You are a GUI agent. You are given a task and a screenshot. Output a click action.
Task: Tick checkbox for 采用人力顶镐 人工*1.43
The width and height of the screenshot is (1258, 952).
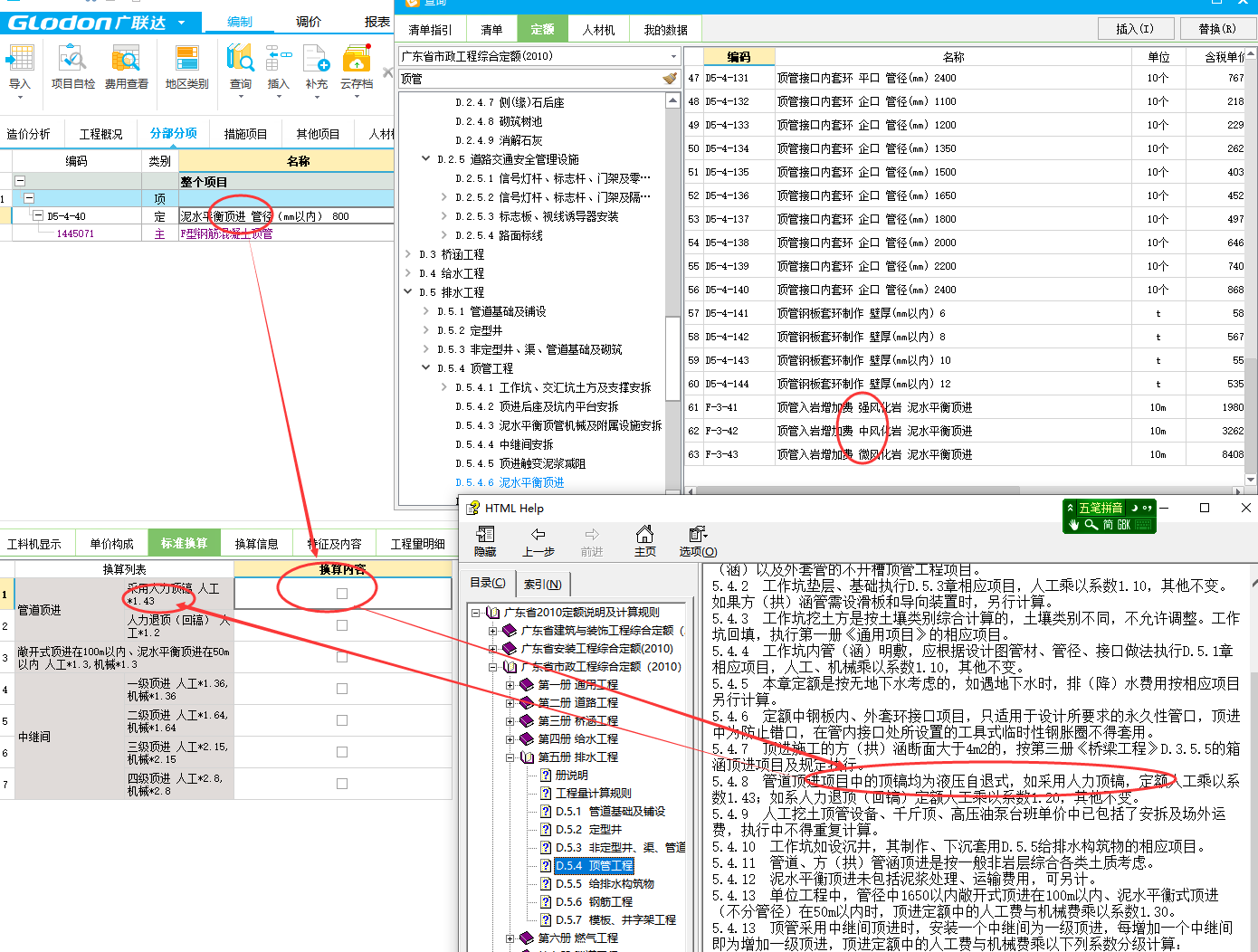[x=342, y=594]
